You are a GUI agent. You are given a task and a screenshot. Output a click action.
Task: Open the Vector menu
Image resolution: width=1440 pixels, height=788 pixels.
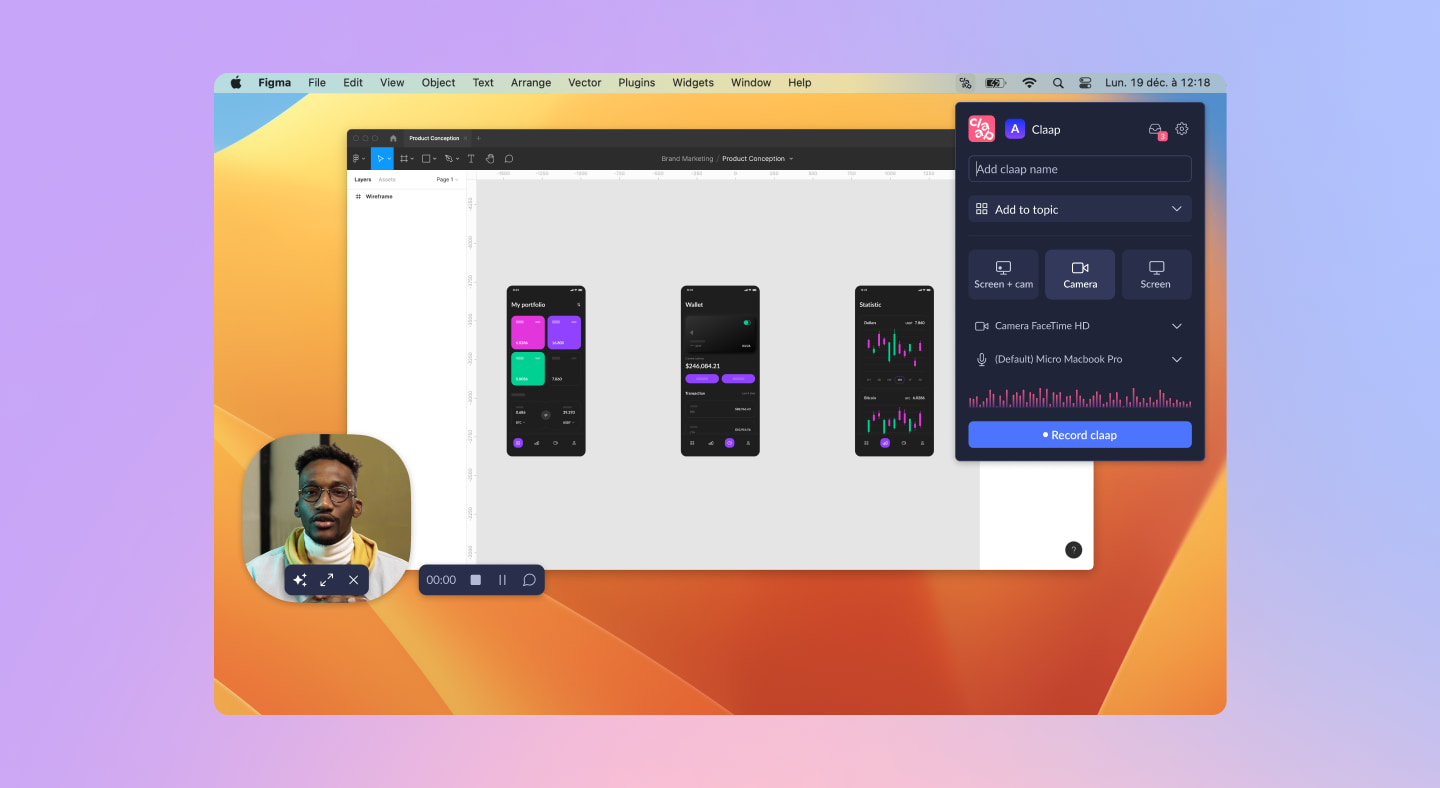coord(585,83)
